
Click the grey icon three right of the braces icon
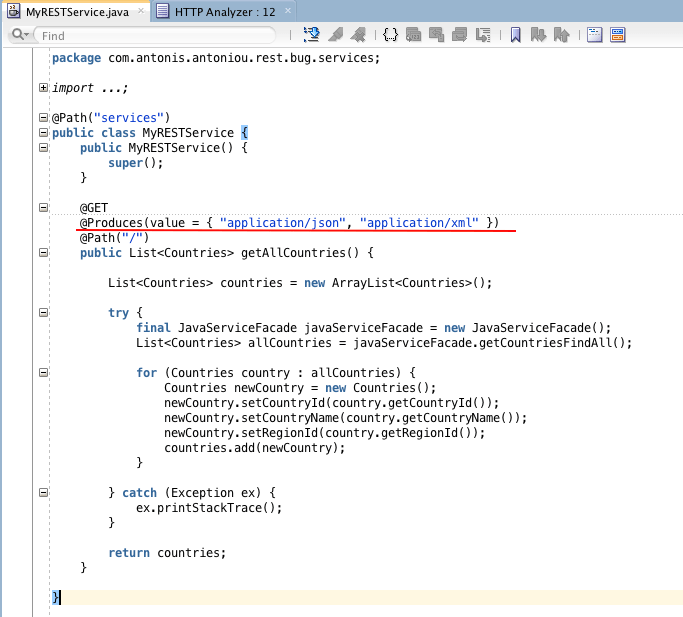460,34
